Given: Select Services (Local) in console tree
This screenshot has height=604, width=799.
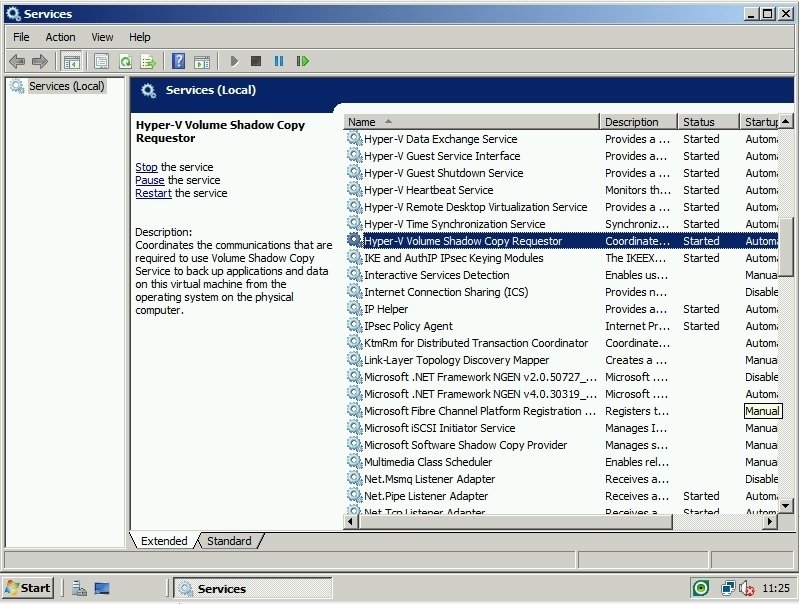Looking at the screenshot, I should pyautogui.click(x=66, y=86).
